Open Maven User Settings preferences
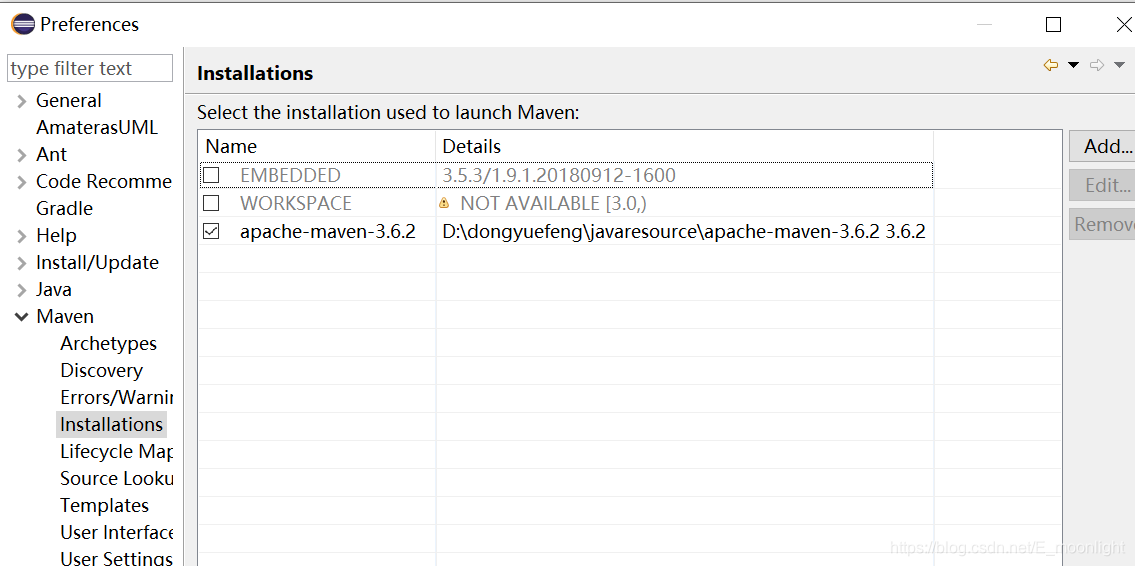The height and width of the screenshot is (566, 1135). (x=117, y=558)
